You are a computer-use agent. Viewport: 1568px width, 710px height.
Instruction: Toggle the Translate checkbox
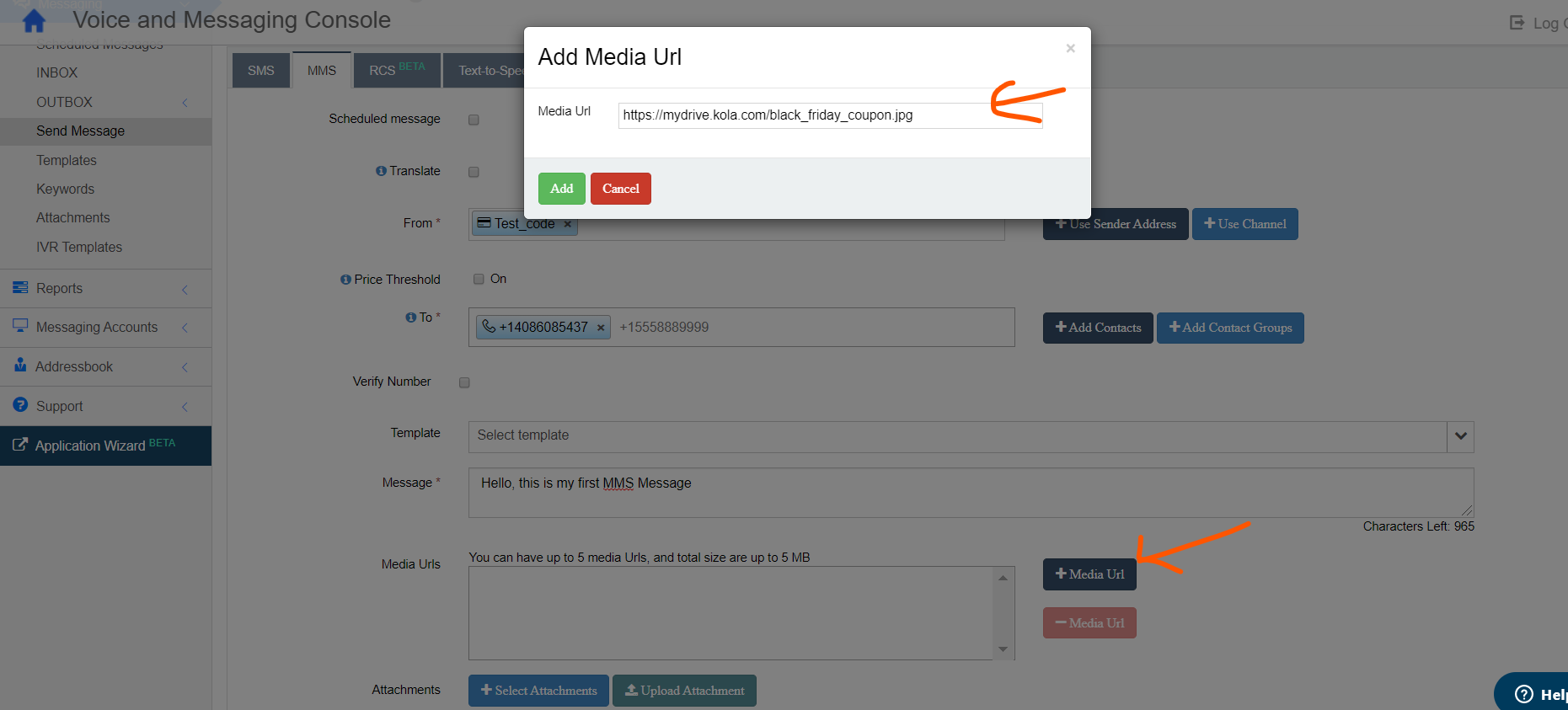(474, 172)
